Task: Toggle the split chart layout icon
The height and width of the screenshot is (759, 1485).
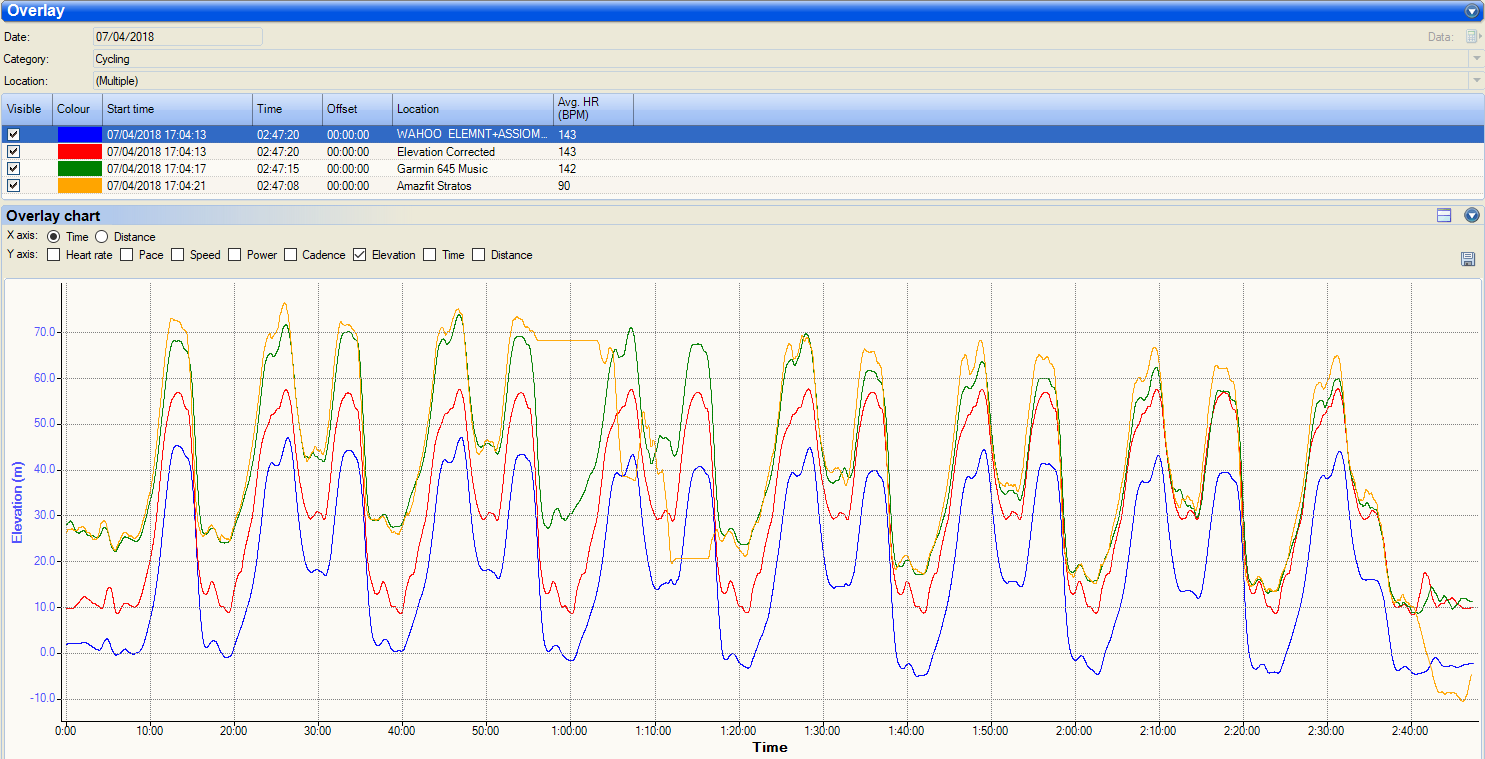Action: coord(1444,215)
